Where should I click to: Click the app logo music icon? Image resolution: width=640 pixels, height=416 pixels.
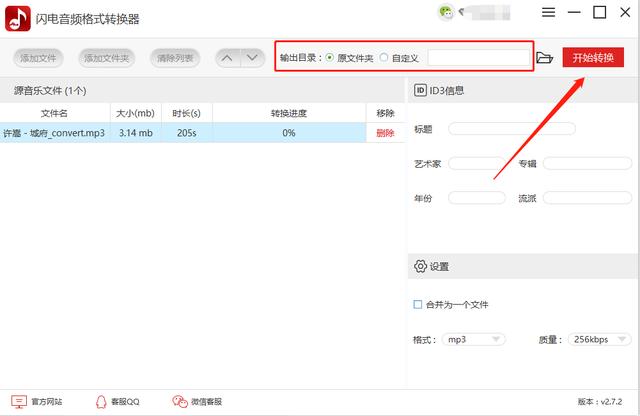18,18
